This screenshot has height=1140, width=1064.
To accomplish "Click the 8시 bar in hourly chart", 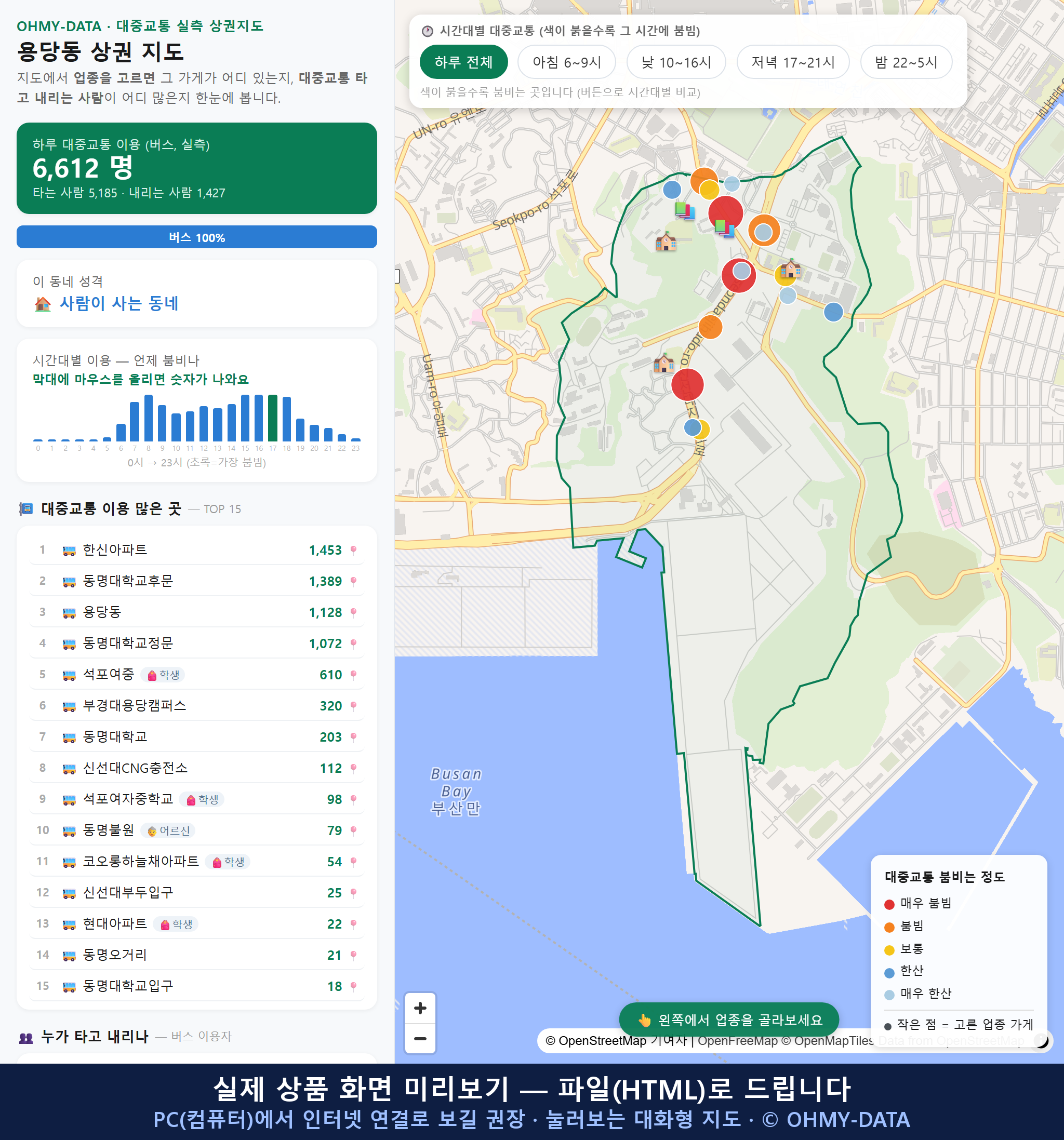I will point(149,418).
